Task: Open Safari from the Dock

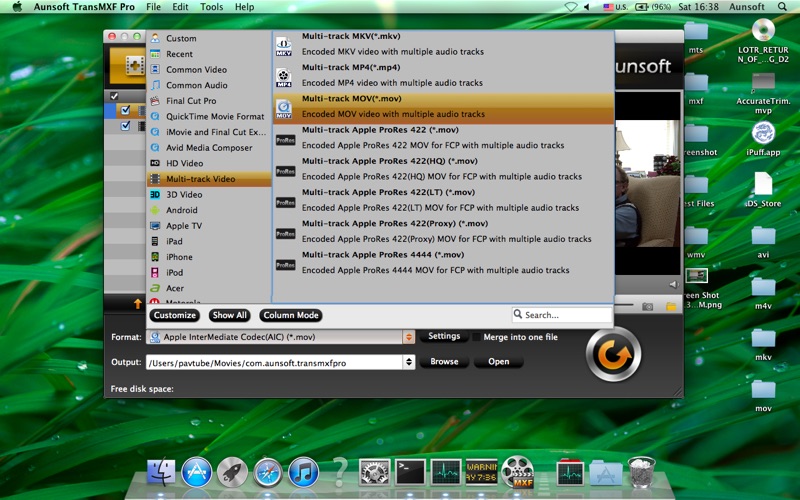Action: (x=267, y=471)
